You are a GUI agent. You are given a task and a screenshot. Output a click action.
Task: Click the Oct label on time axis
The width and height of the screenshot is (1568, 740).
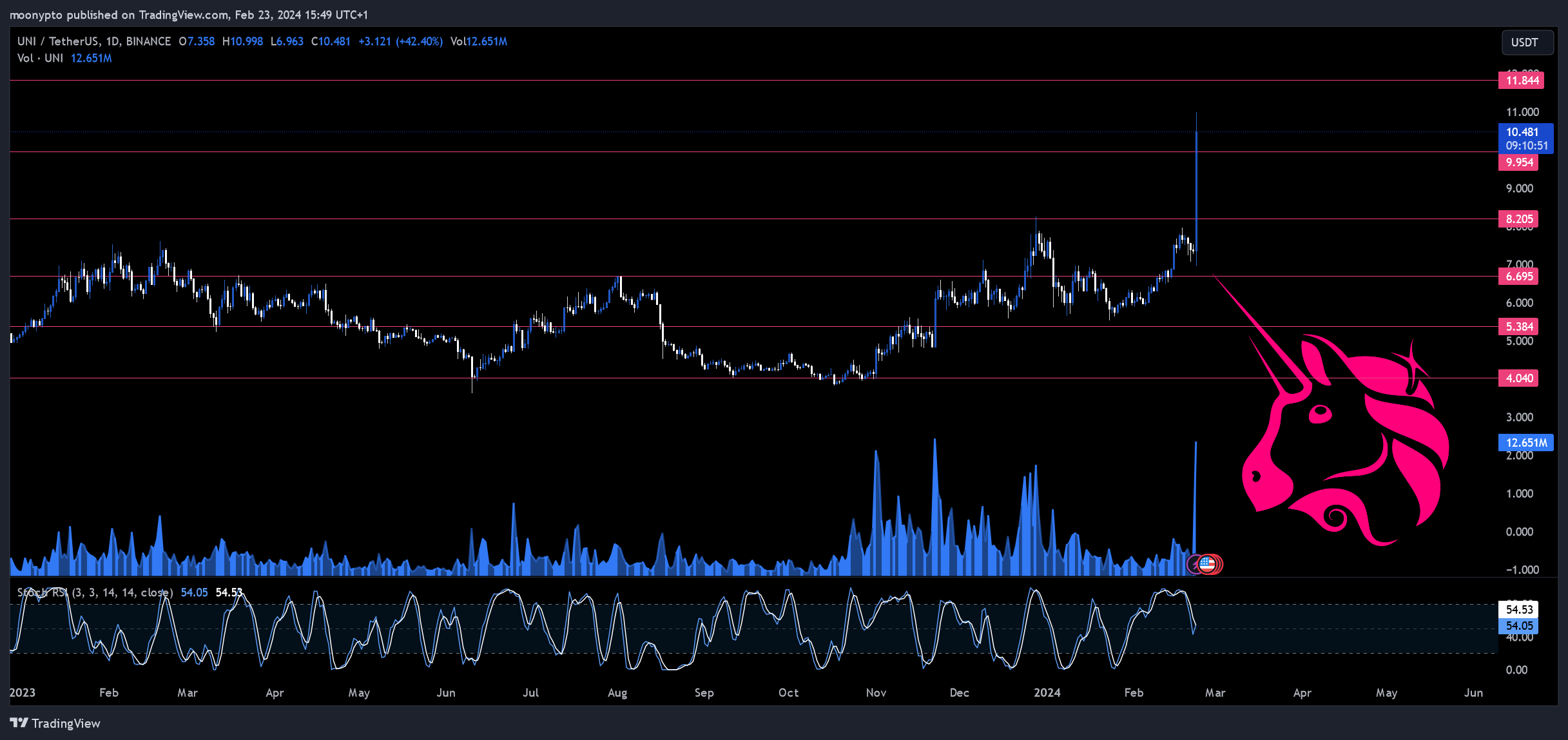[x=788, y=692]
